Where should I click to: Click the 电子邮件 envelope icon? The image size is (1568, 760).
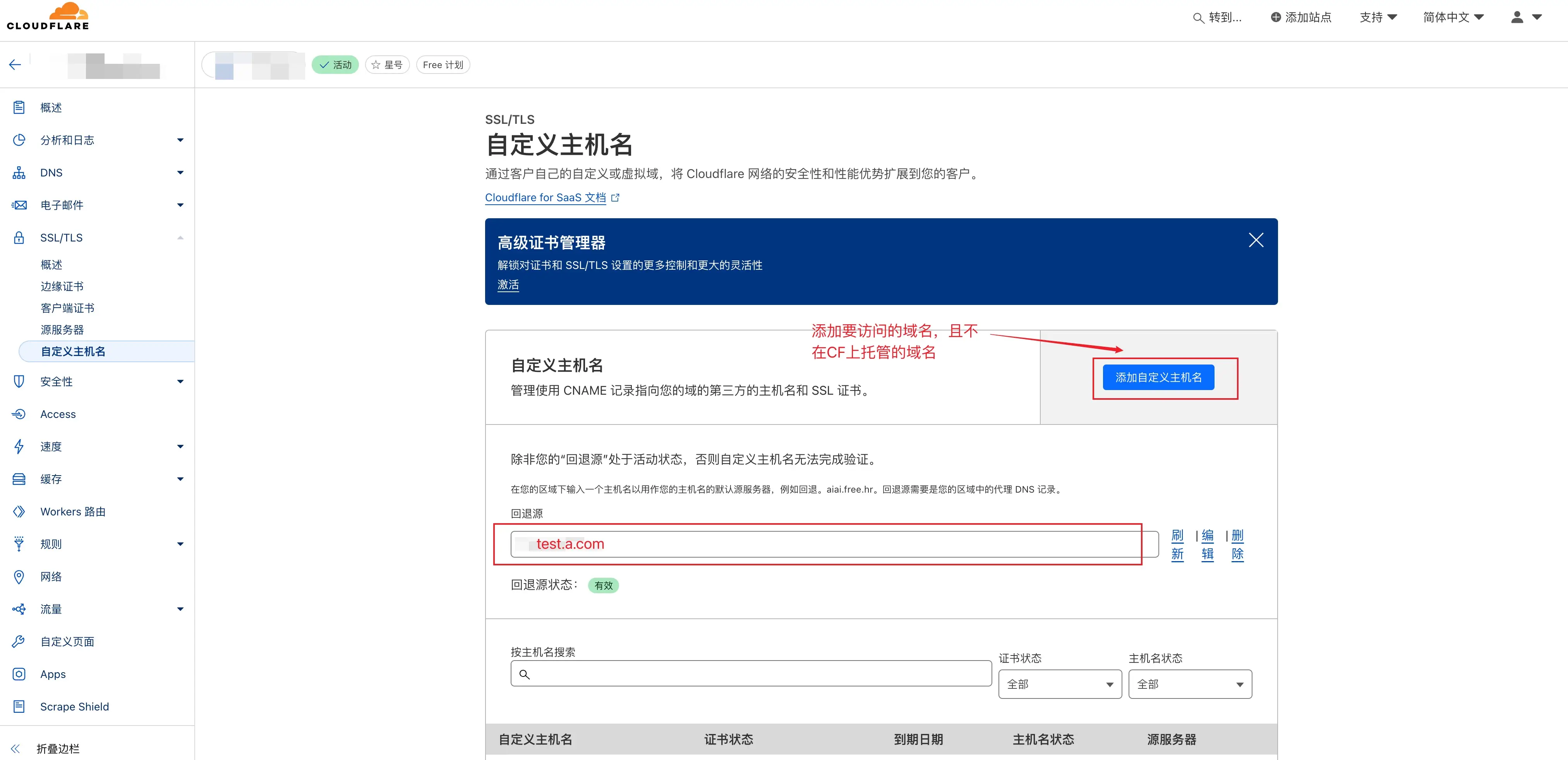coord(19,205)
